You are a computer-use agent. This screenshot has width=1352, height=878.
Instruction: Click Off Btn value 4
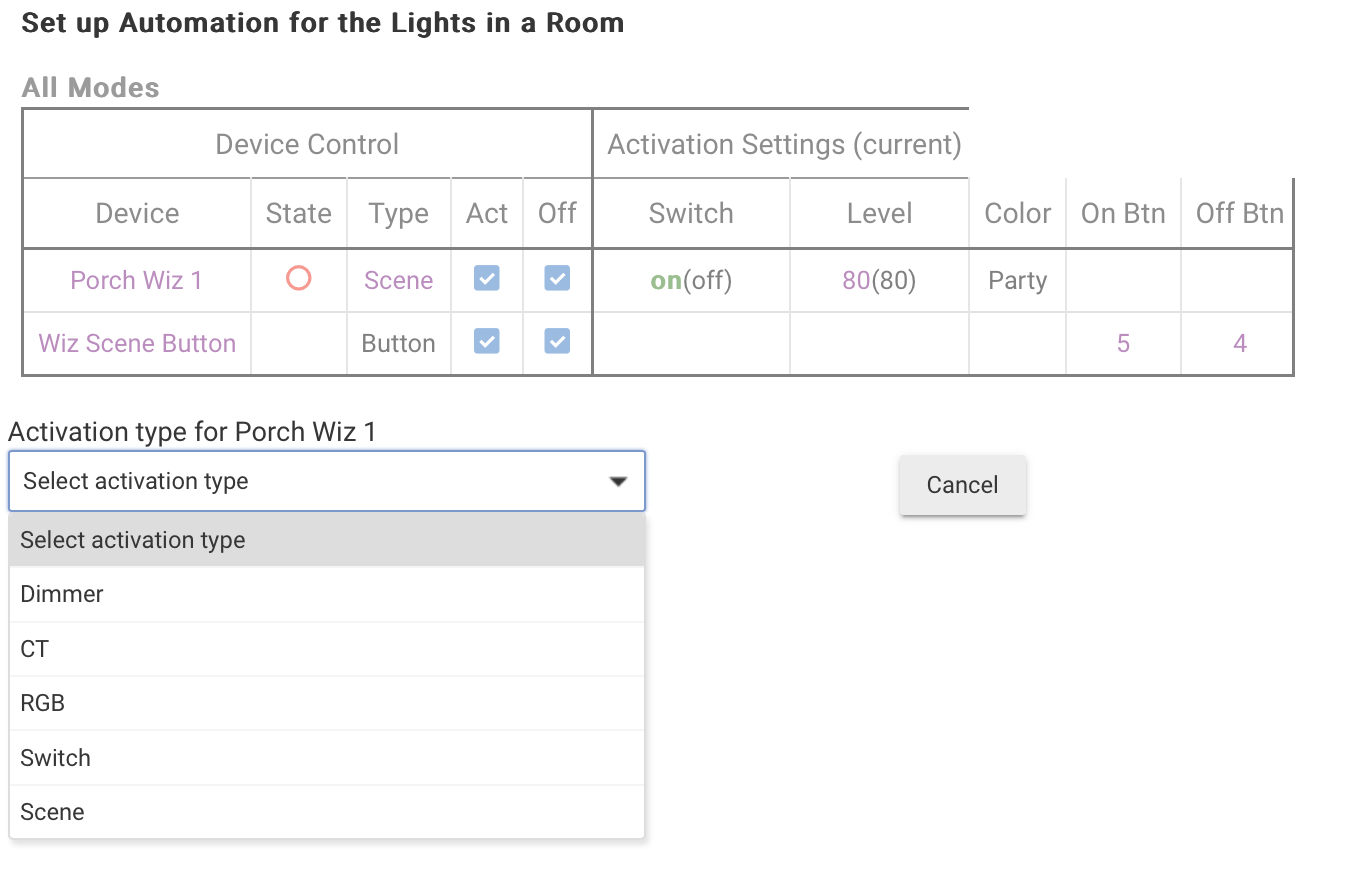click(1240, 343)
